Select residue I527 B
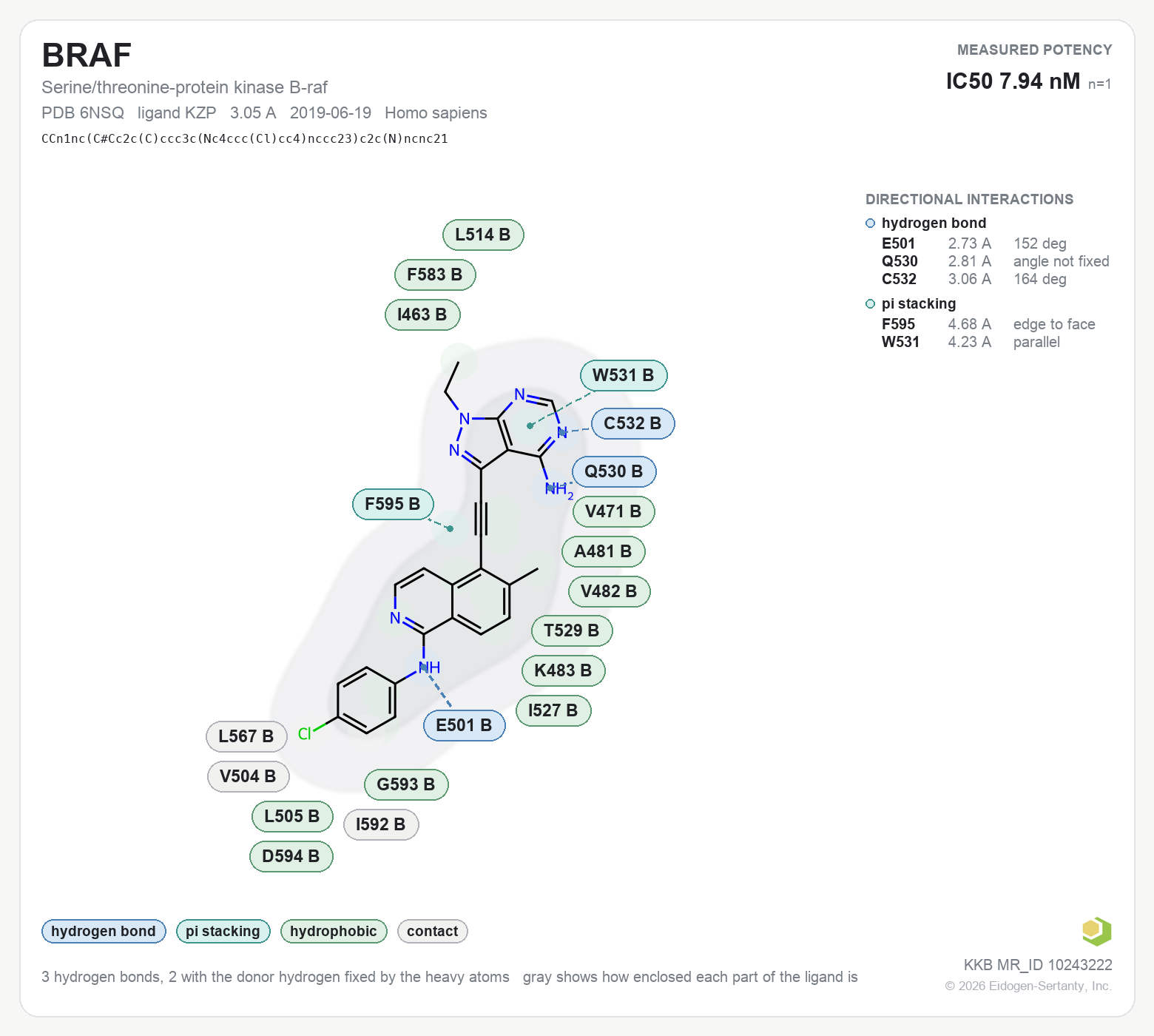This screenshot has height=1036, width=1154. [x=553, y=711]
